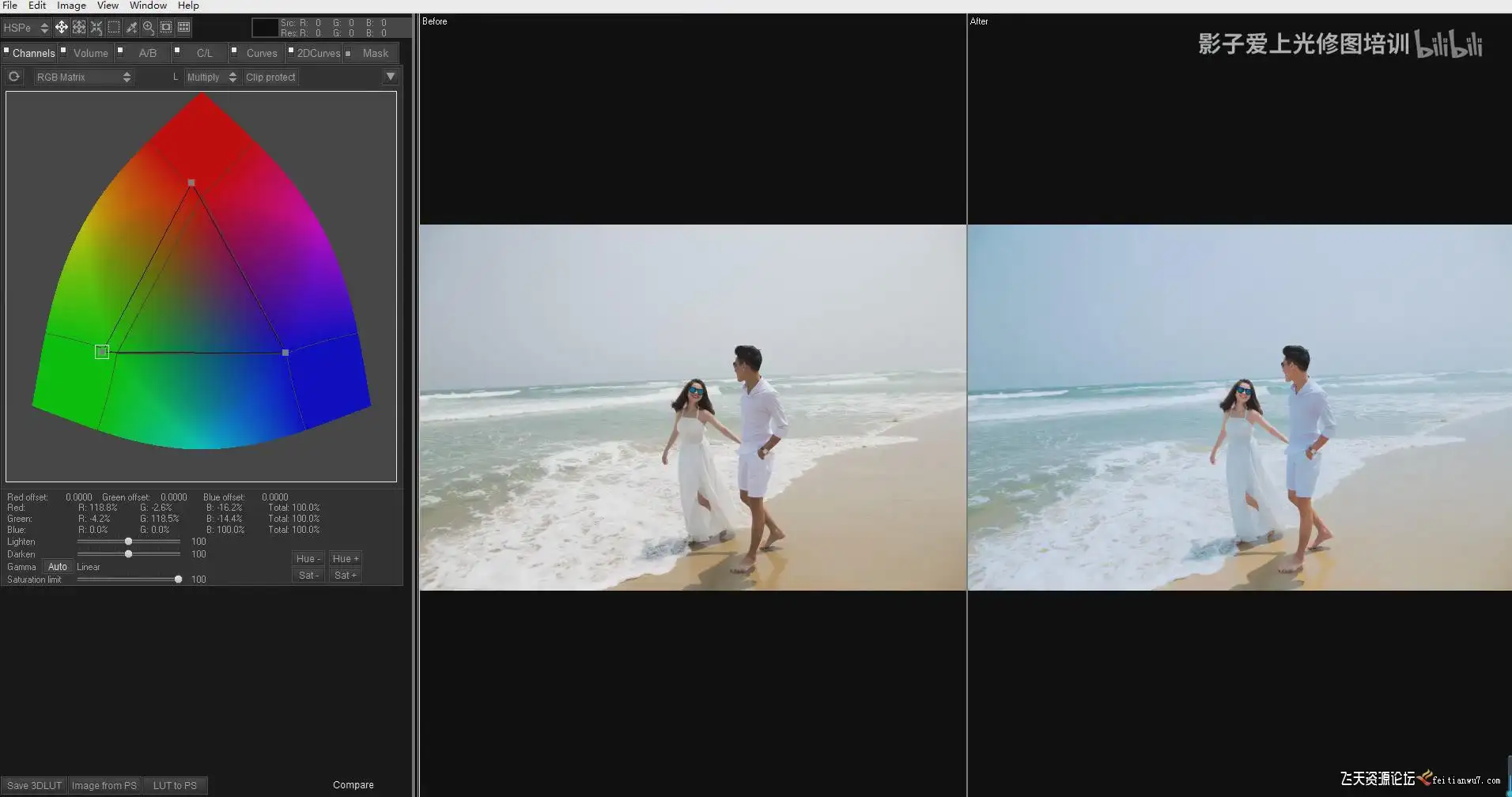Click the Sat + button
Viewport: 1512px width, 797px height.
[x=346, y=575]
